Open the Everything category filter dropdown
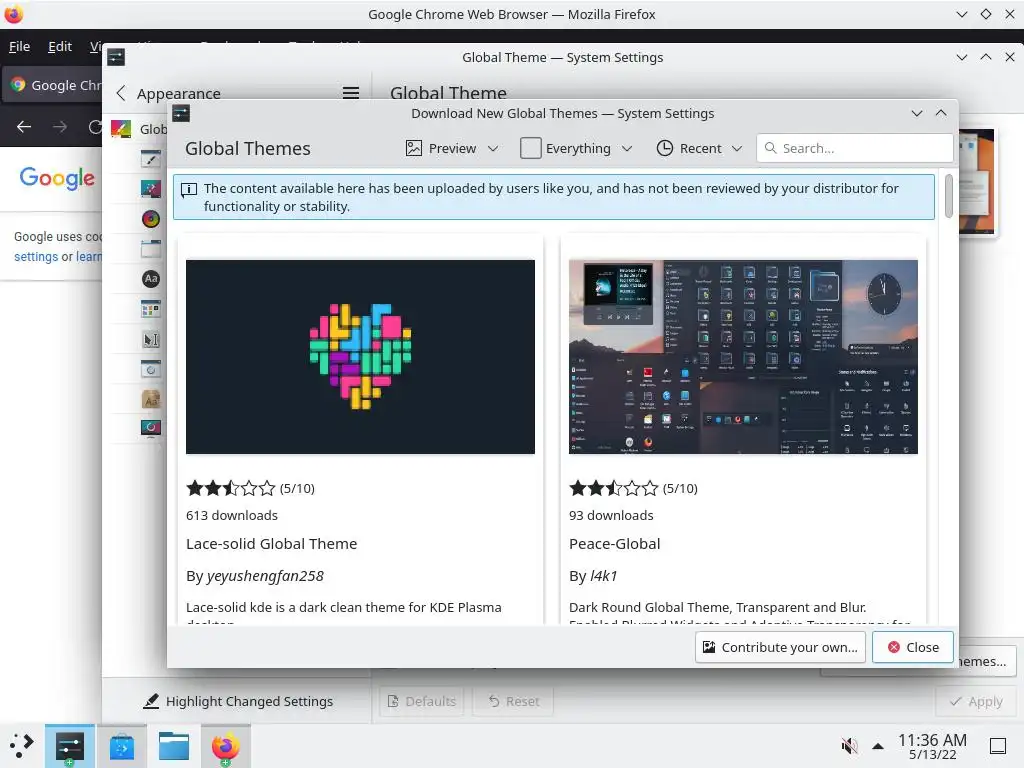1024x768 pixels. [577, 148]
